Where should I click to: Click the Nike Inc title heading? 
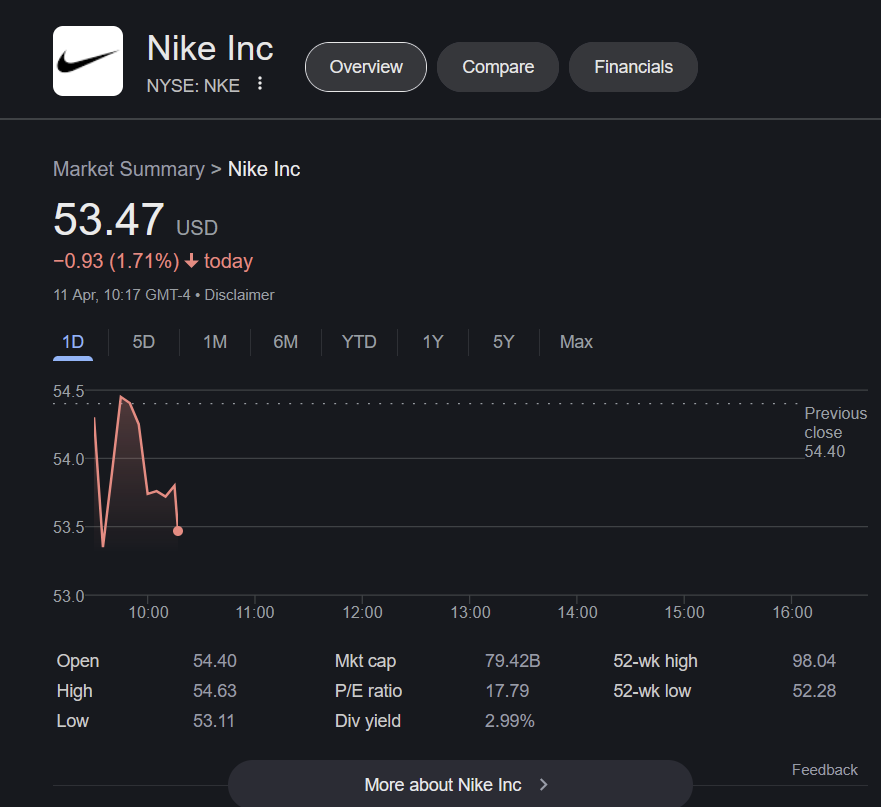[210, 48]
